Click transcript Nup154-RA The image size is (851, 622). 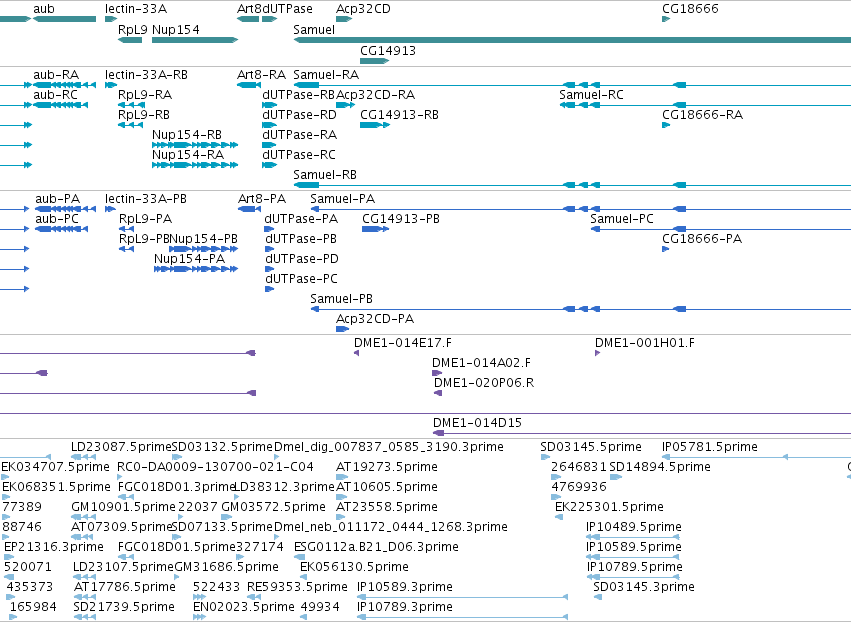[188, 155]
